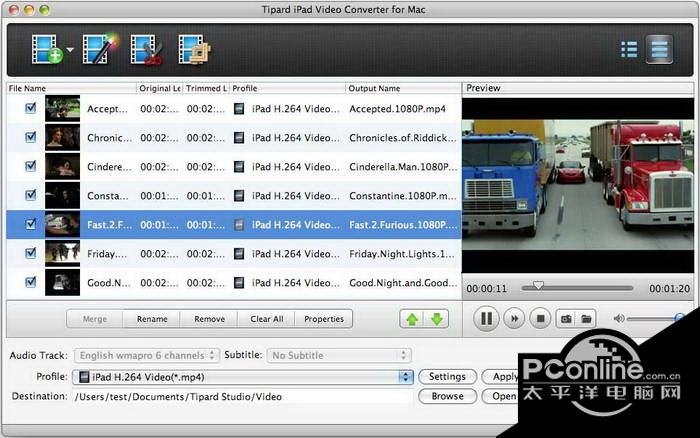Uncheck the Friday Night Lights checkbox
The height and width of the screenshot is (438, 700).
point(30,253)
